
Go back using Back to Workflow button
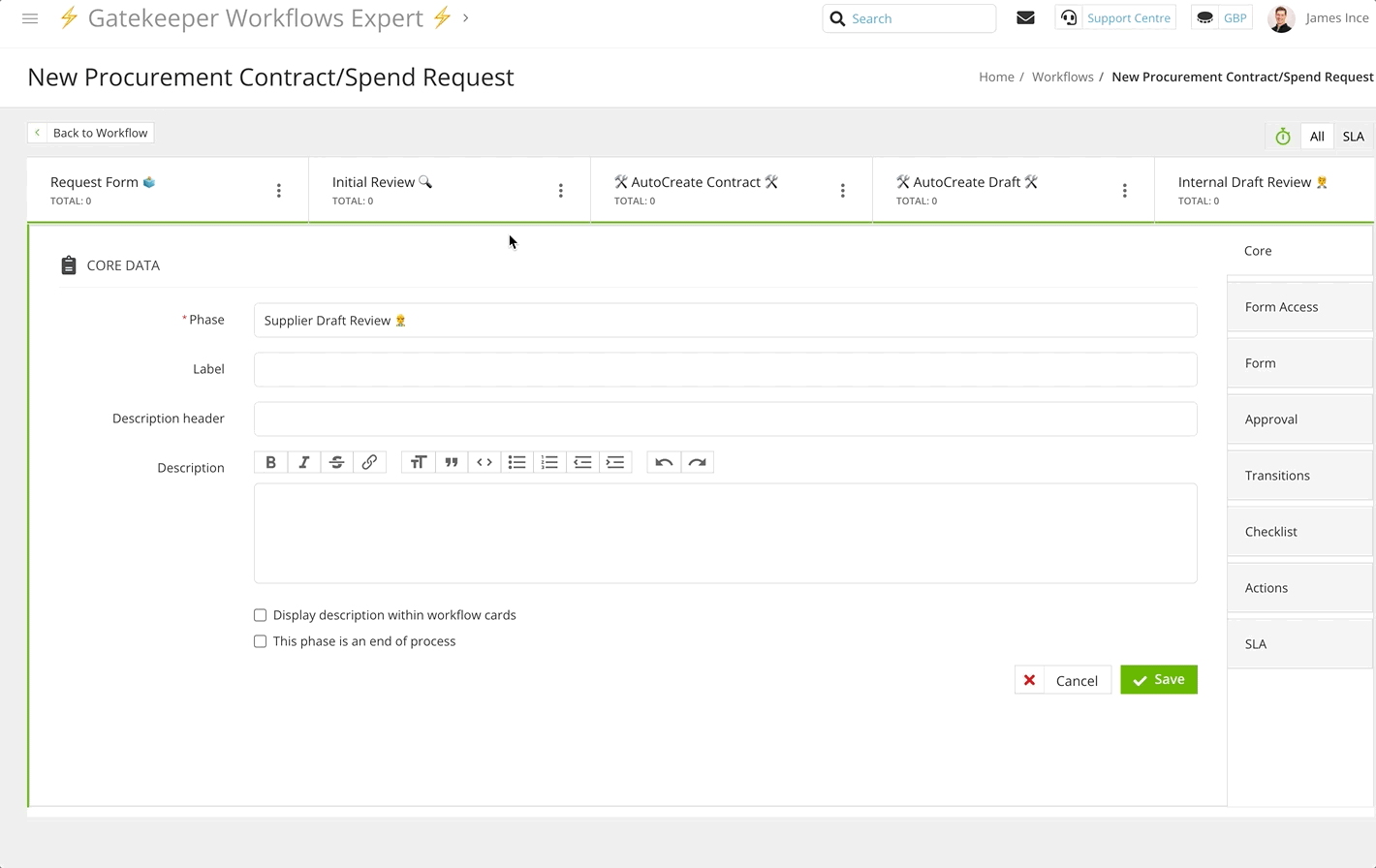tap(91, 133)
